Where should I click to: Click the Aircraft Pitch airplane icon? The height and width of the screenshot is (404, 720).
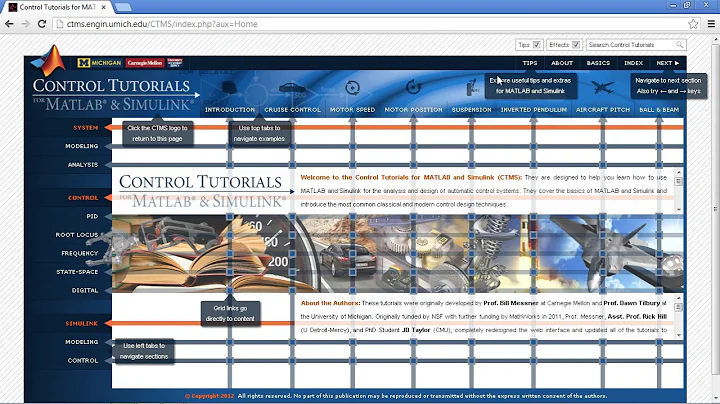pos(602,87)
